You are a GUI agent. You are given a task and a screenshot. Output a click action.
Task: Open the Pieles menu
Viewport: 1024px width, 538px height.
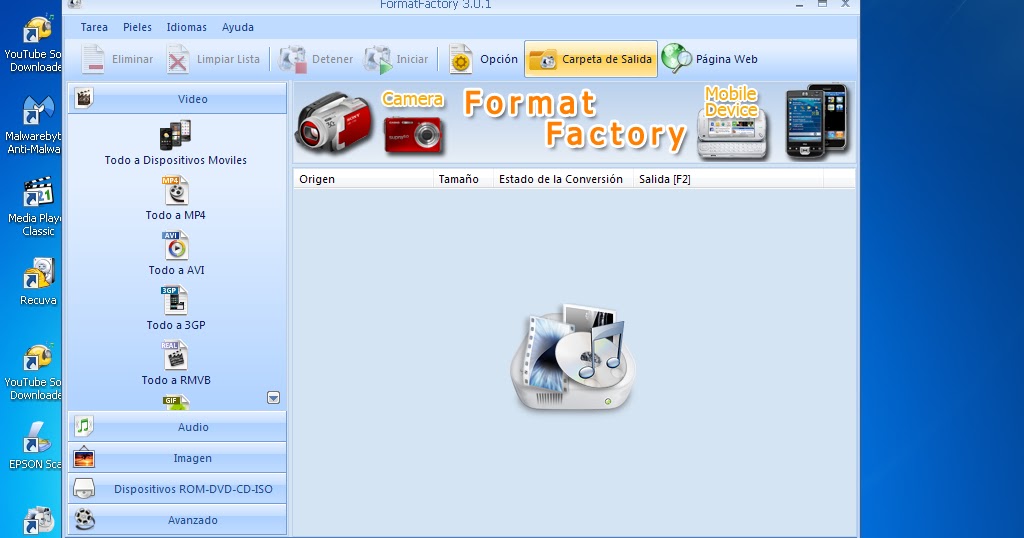(137, 27)
